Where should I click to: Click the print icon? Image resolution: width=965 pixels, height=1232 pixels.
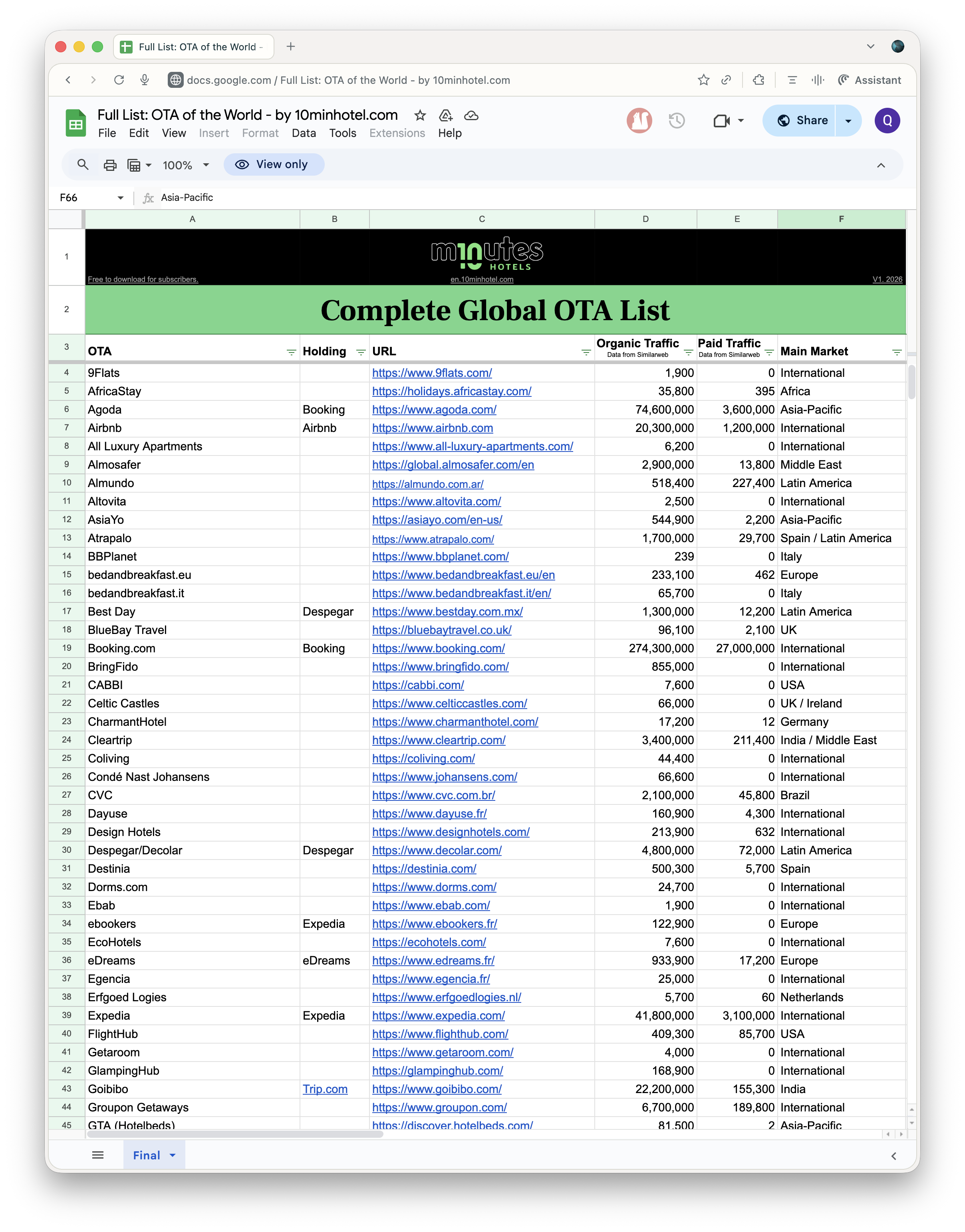(110, 165)
